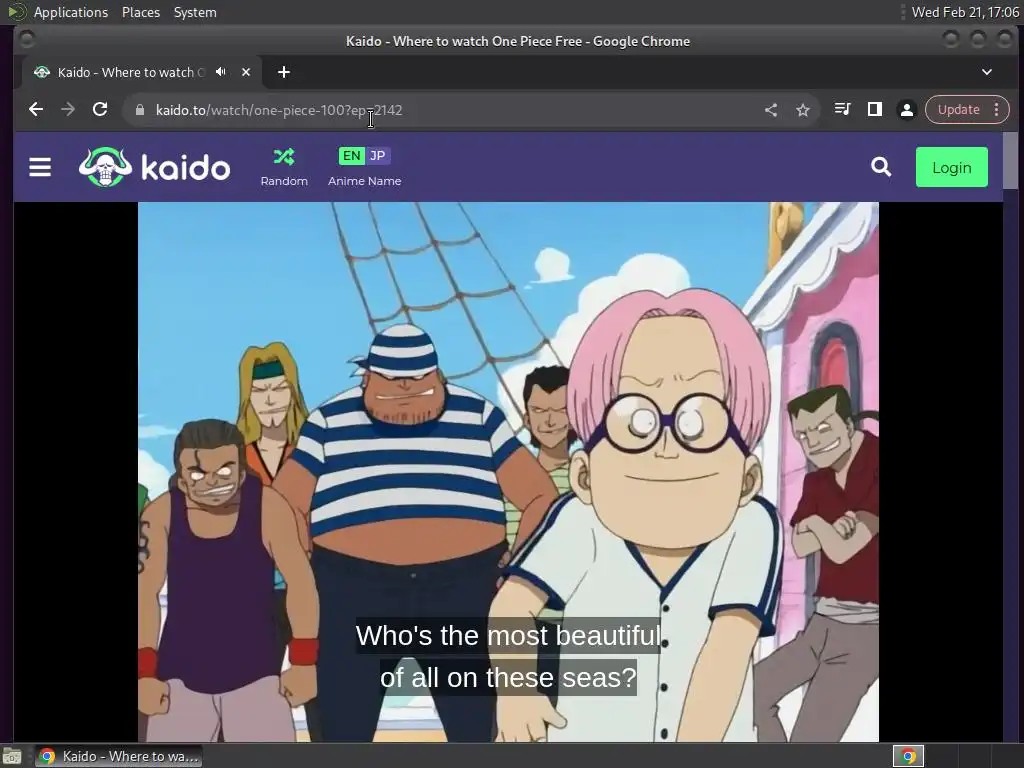The height and width of the screenshot is (768, 1024).
Task: Switch anime names to JP
Action: 377,155
